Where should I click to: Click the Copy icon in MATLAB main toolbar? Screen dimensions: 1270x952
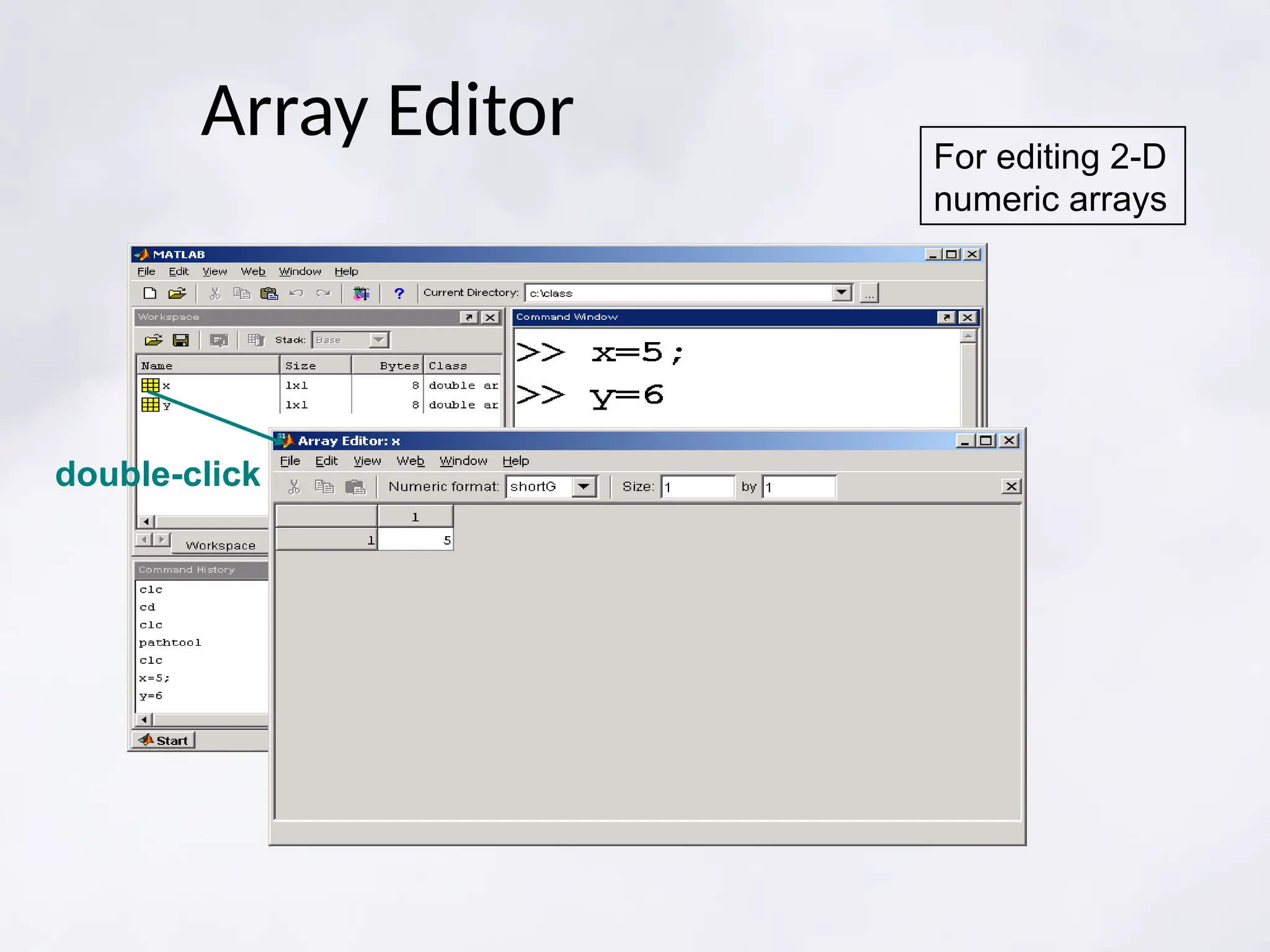(x=241, y=293)
